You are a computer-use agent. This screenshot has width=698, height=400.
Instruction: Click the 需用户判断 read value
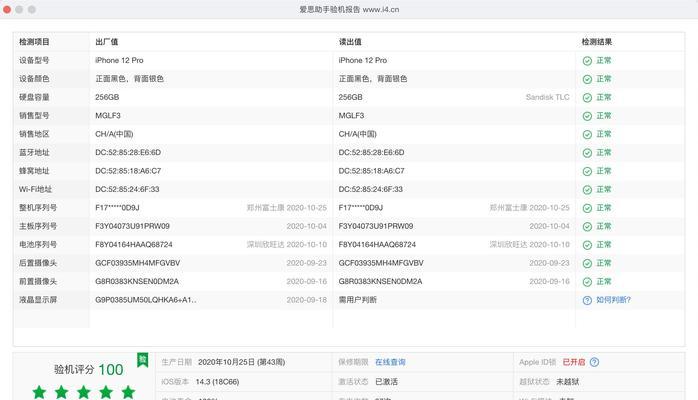pos(357,300)
